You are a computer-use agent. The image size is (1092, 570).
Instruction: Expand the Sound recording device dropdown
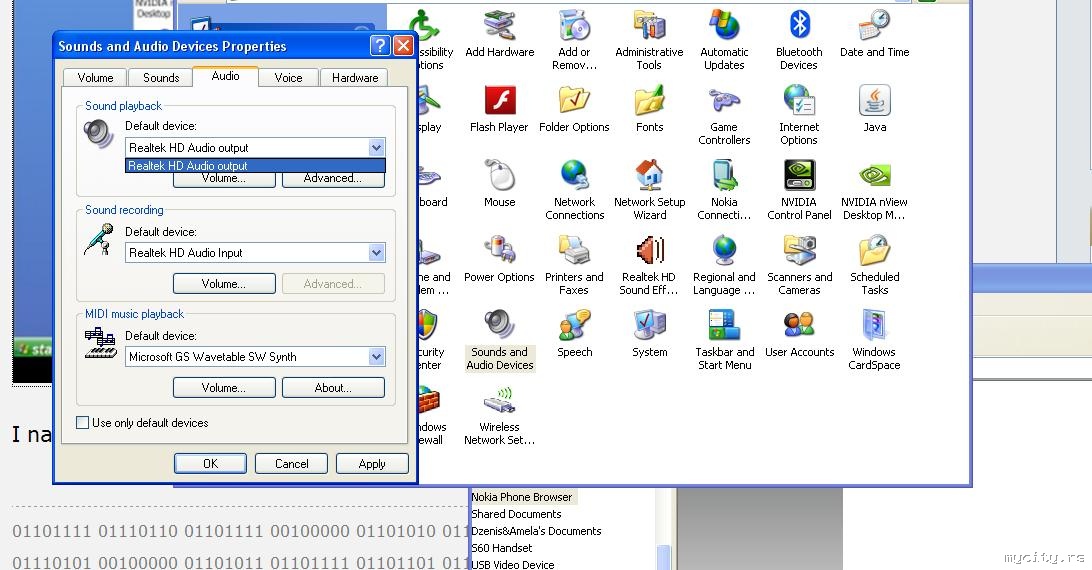tap(377, 253)
